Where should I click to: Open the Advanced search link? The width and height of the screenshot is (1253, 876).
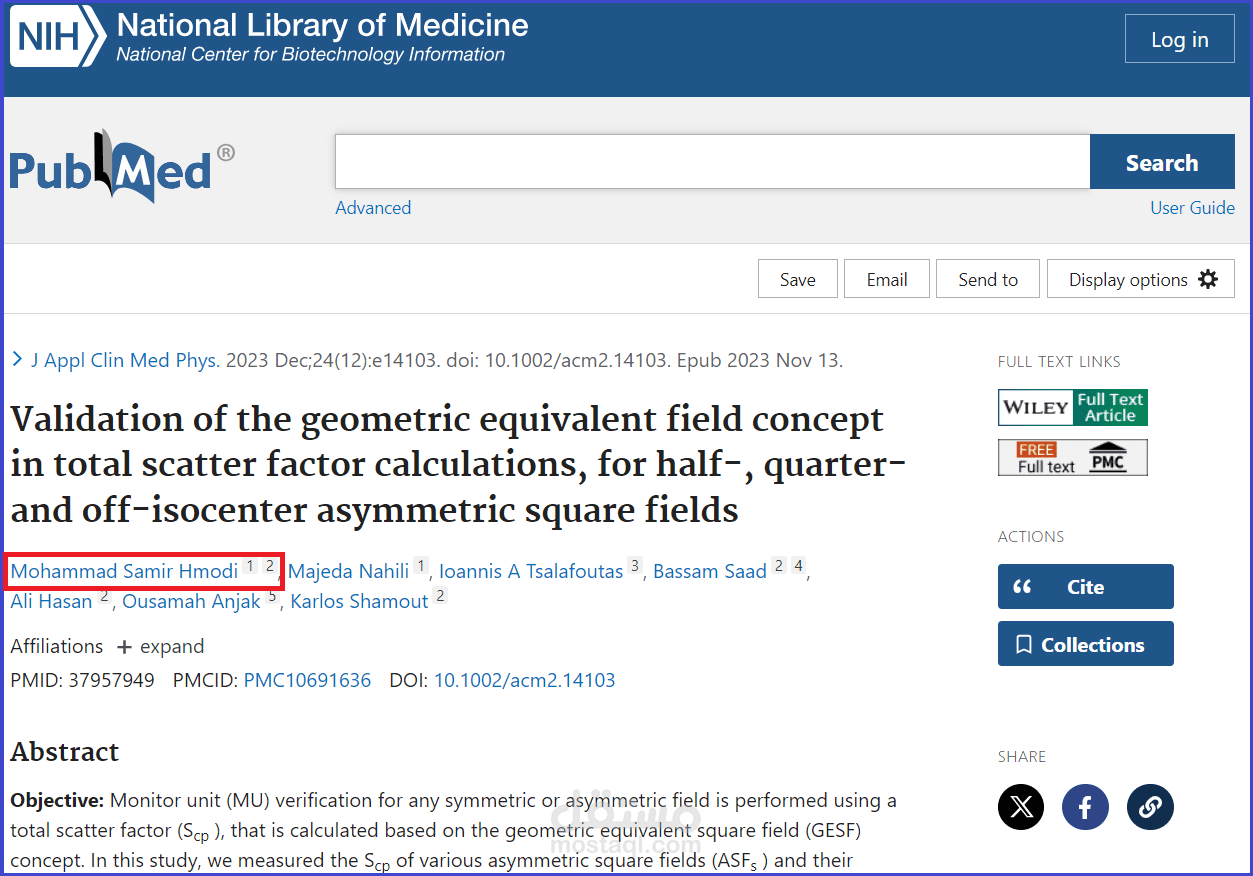(x=373, y=208)
